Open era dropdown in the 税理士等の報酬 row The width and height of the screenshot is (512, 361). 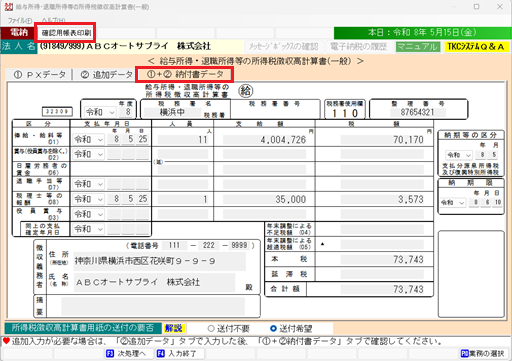[88, 199]
